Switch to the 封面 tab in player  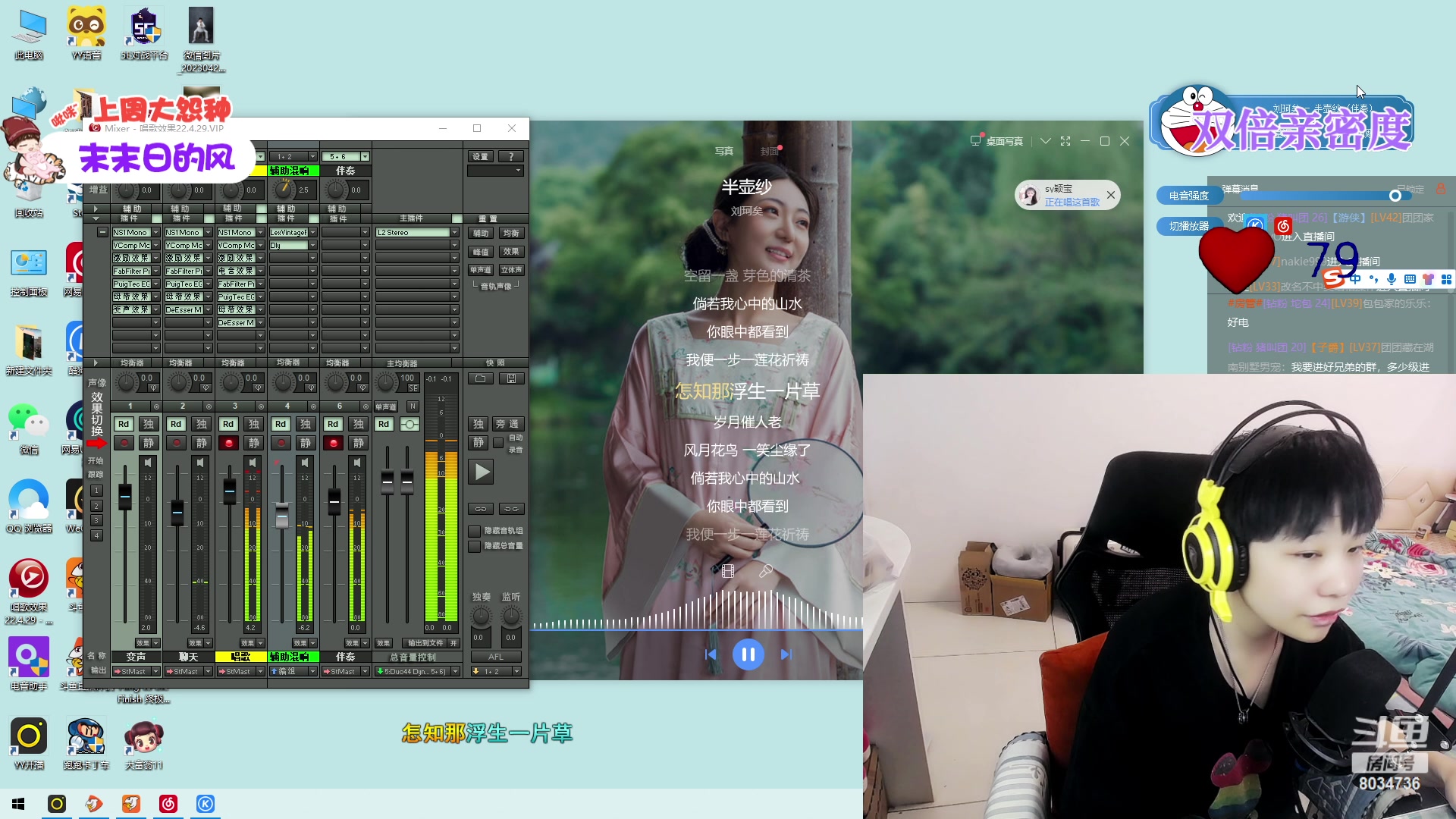[770, 151]
